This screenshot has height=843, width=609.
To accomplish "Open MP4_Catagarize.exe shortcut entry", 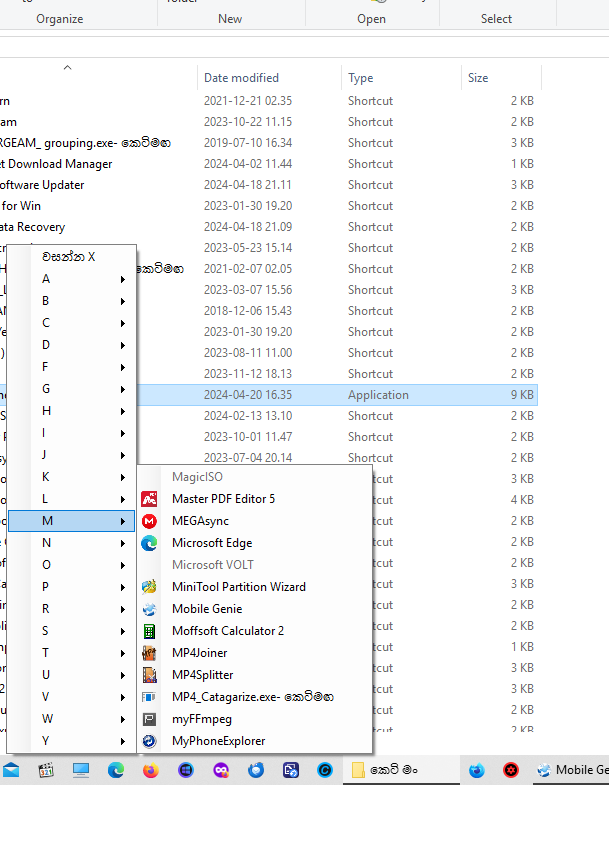I will [254, 697].
